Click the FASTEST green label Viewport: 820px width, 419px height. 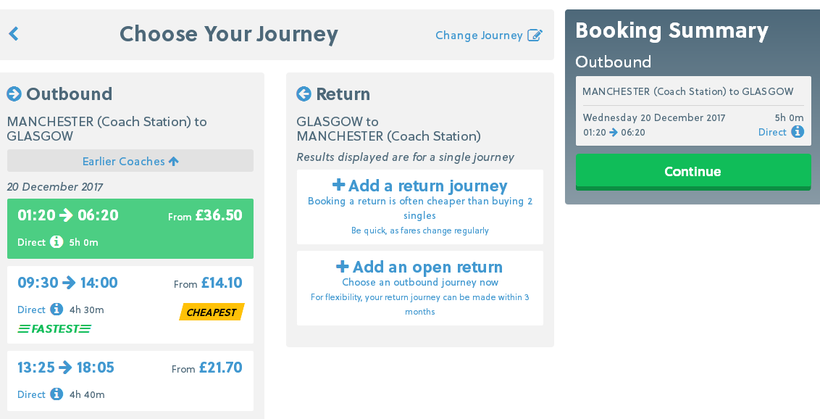tap(54, 329)
